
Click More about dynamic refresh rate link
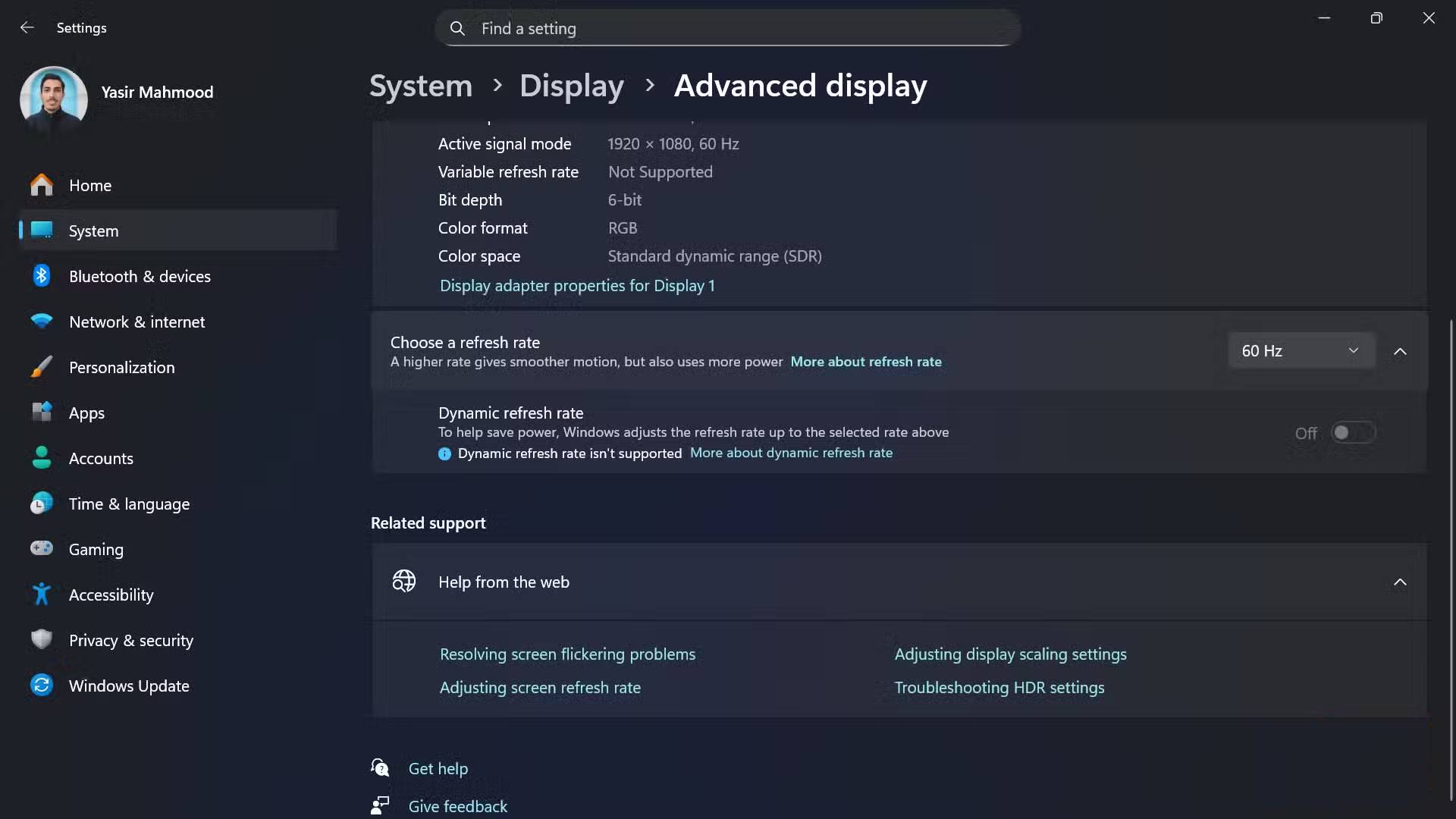(x=791, y=453)
